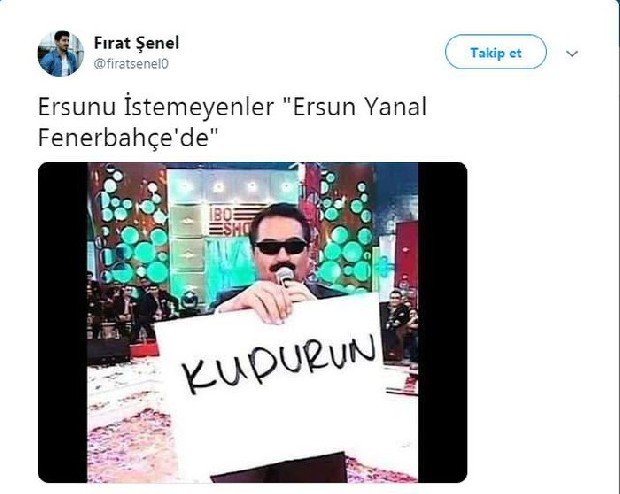Open Fırat Şenel's round profile avatar
This screenshot has width=620, height=494.
(61, 53)
